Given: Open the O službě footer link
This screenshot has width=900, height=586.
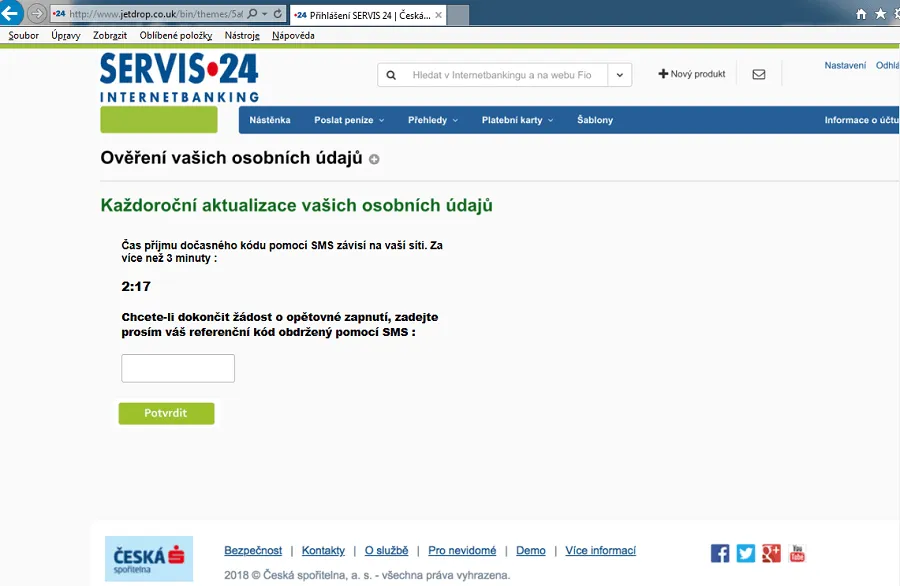Looking at the screenshot, I should pyautogui.click(x=386, y=550).
